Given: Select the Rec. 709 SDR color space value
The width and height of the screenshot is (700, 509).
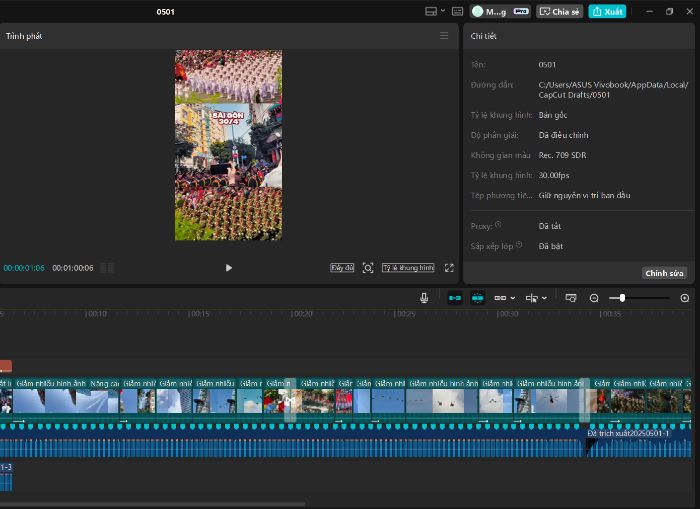Looking at the screenshot, I should click(562, 155).
